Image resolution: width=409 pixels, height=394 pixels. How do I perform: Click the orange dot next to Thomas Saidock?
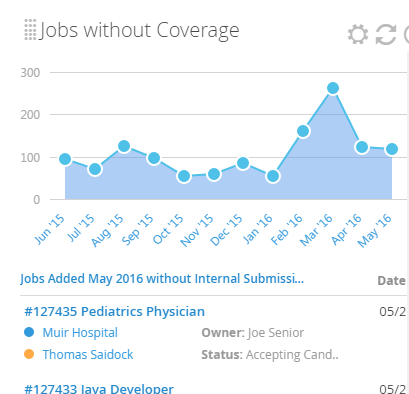pos(29,354)
